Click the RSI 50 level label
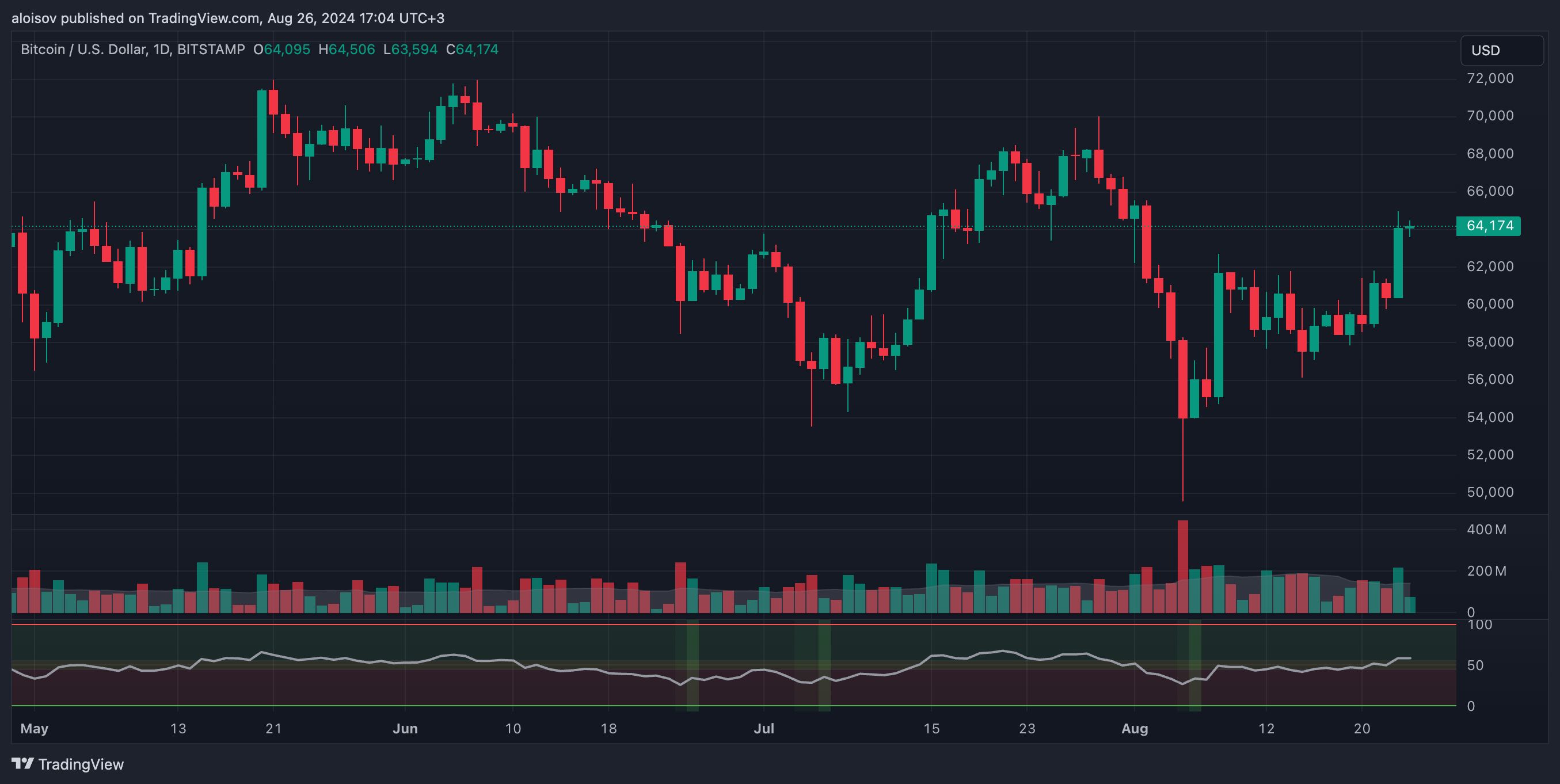This screenshot has width=1560, height=784. pyautogui.click(x=1475, y=665)
